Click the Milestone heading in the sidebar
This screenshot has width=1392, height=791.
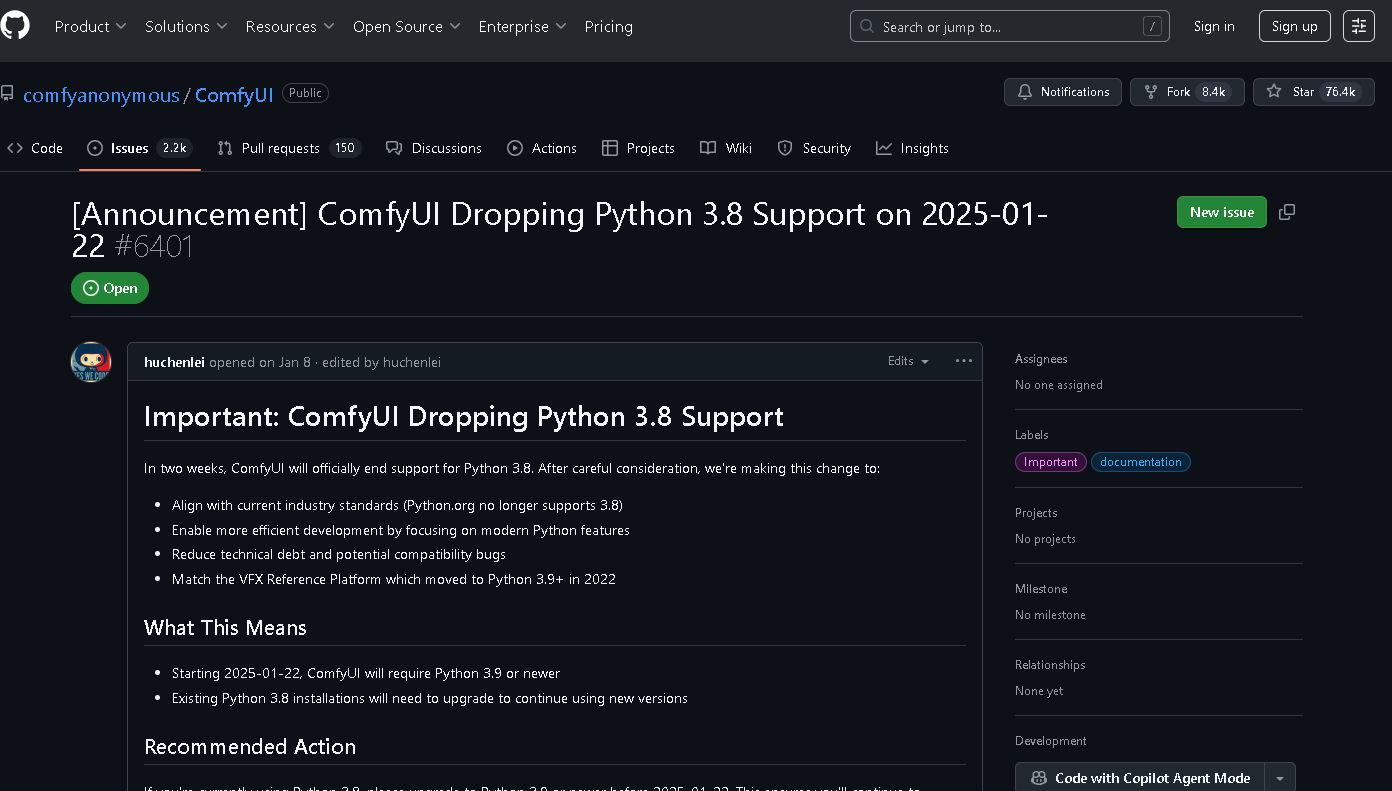click(1041, 589)
